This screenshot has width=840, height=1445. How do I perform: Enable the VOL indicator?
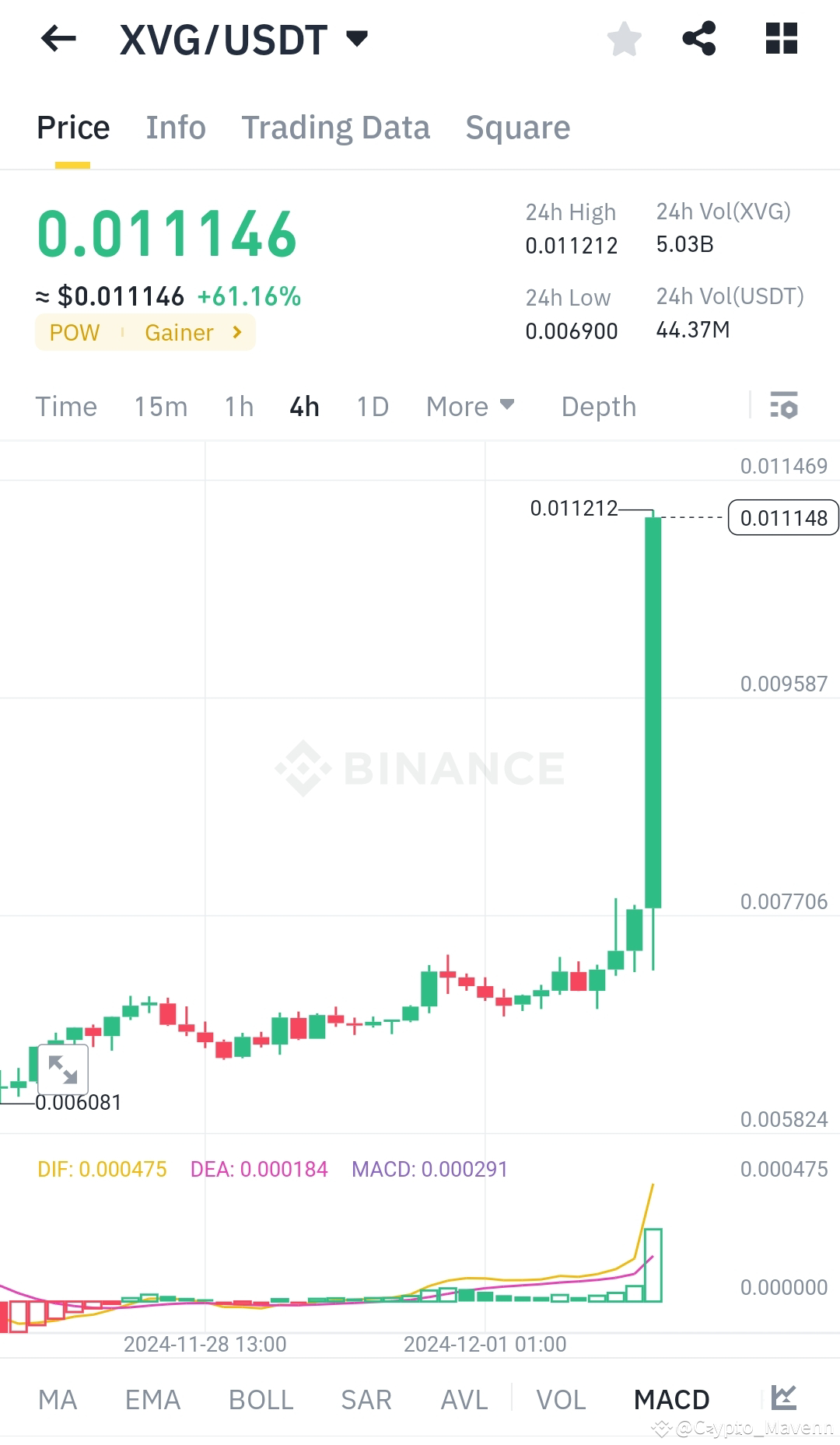pyautogui.click(x=560, y=1398)
